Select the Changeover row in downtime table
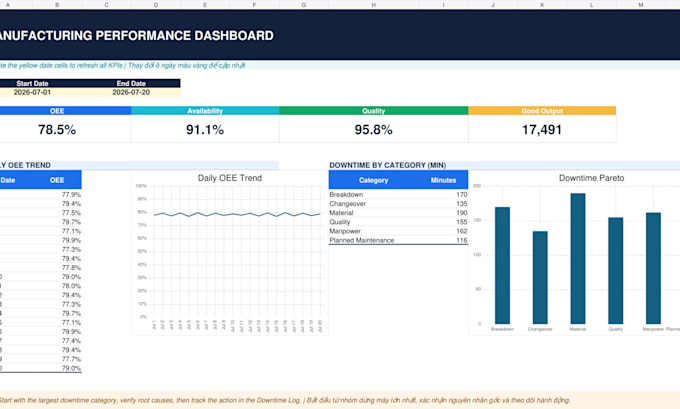This screenshot has height=409, width=680. click(398, 204)
